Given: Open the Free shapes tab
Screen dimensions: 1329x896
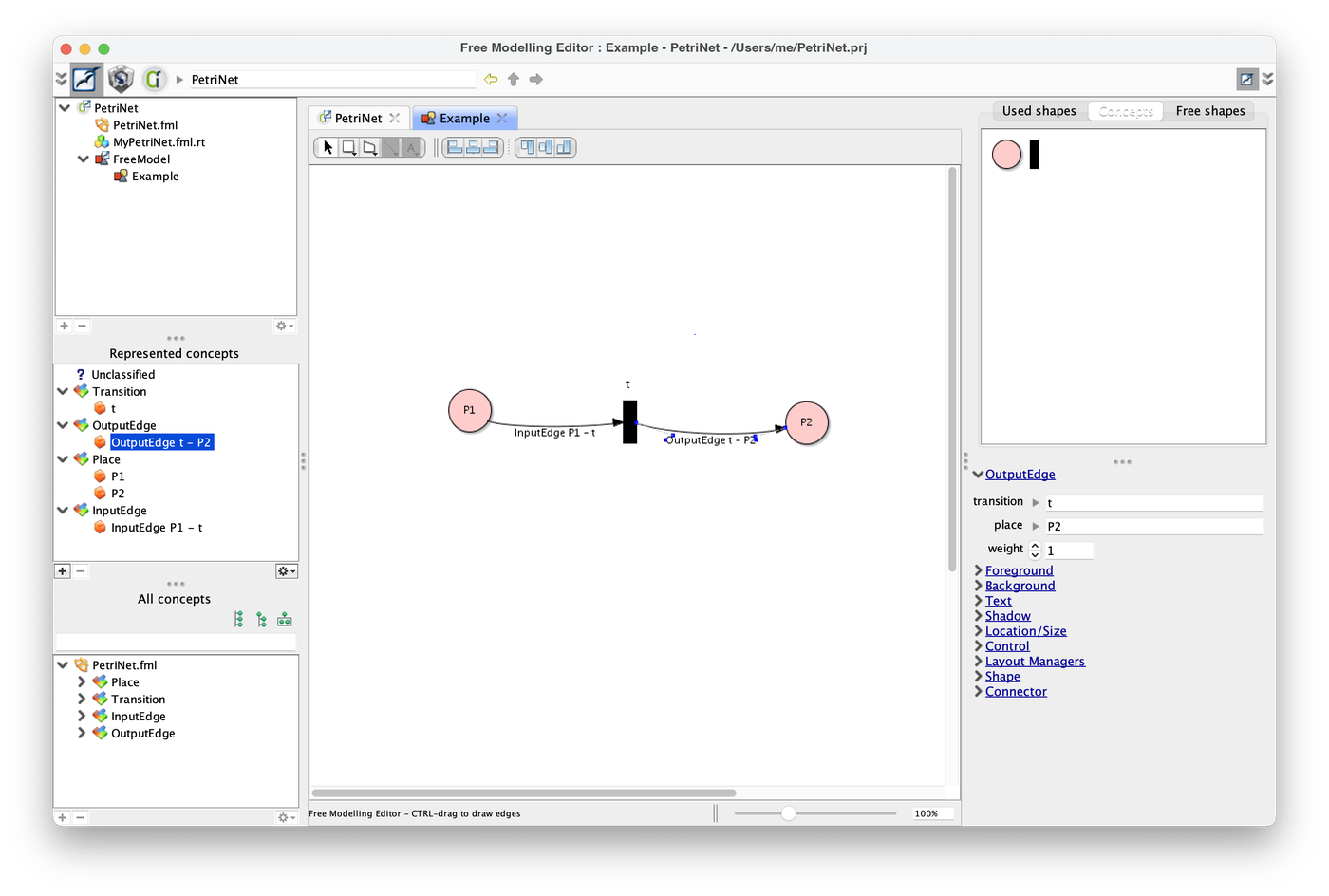Looking at the screenshot, I should (1210, 111).
